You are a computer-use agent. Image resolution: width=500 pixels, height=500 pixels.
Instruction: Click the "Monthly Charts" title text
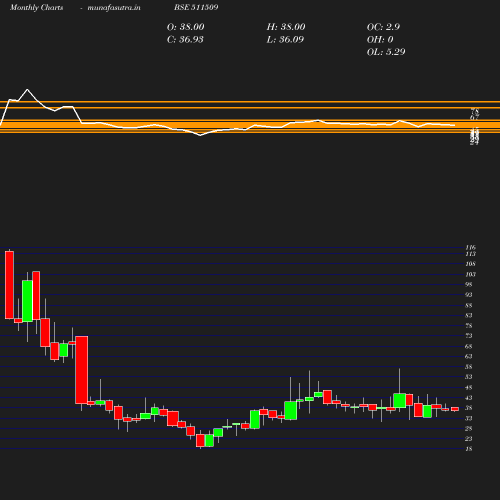36,7
